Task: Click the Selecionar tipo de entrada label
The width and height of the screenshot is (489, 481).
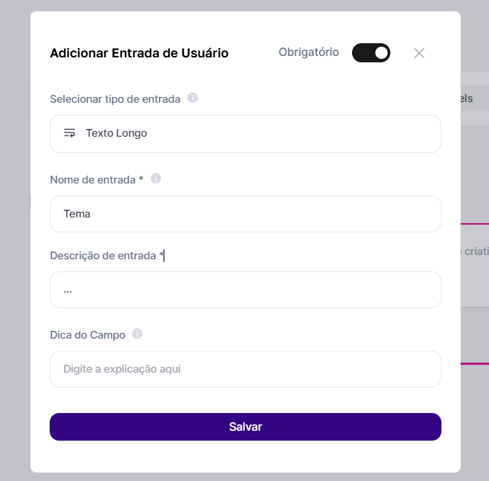Action: [x=115, y=99]
